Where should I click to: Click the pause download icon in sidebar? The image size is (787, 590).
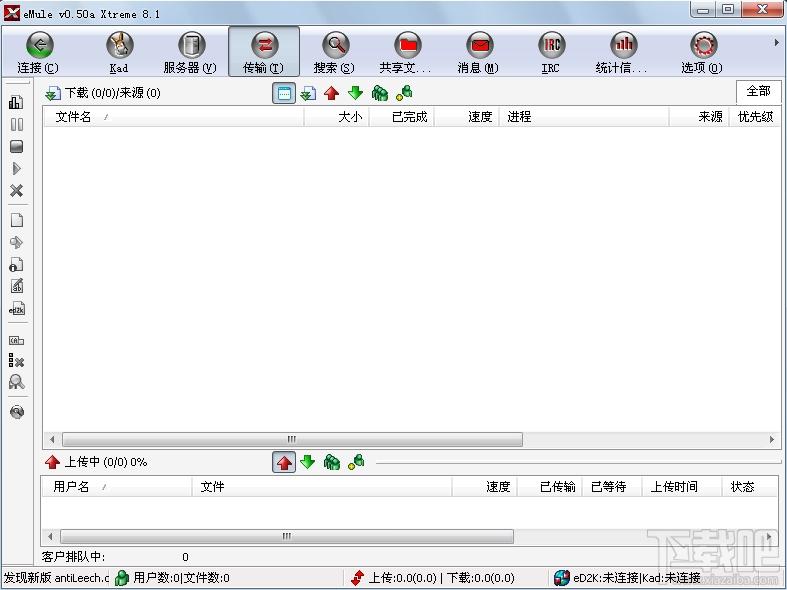point(17,124)
